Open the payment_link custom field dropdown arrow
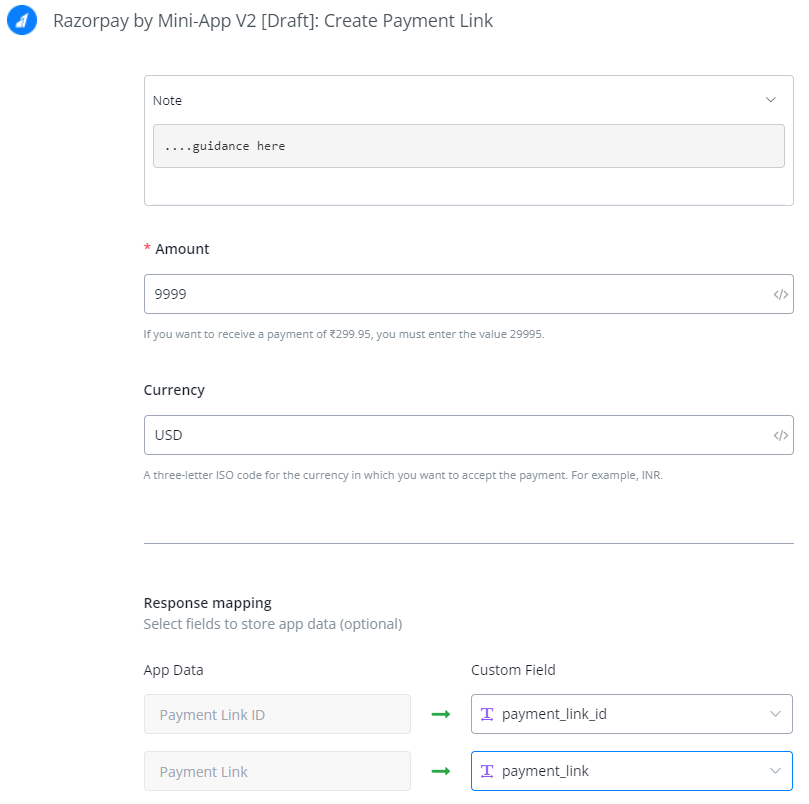 pyautogui.click(x=774, y=771)
